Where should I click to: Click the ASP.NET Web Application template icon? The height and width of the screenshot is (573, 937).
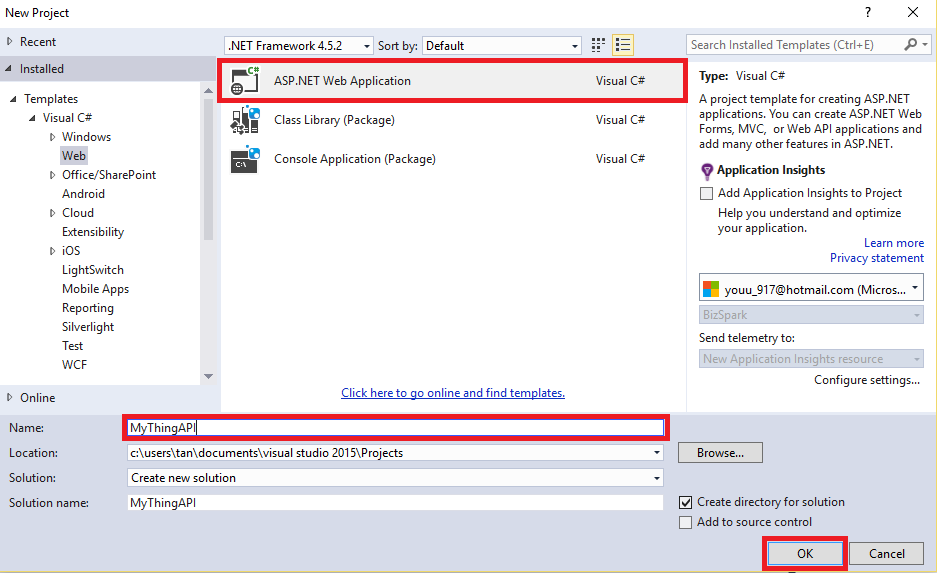[x=245, y=81]
